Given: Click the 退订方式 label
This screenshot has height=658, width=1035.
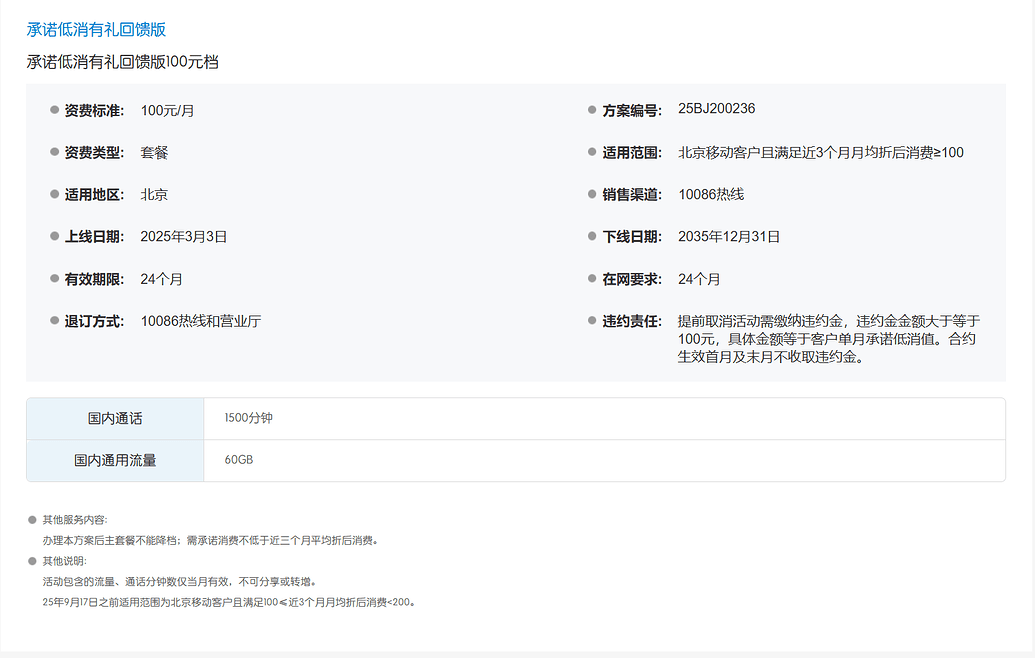Looking at the screenshot, I should click(94, 321).
